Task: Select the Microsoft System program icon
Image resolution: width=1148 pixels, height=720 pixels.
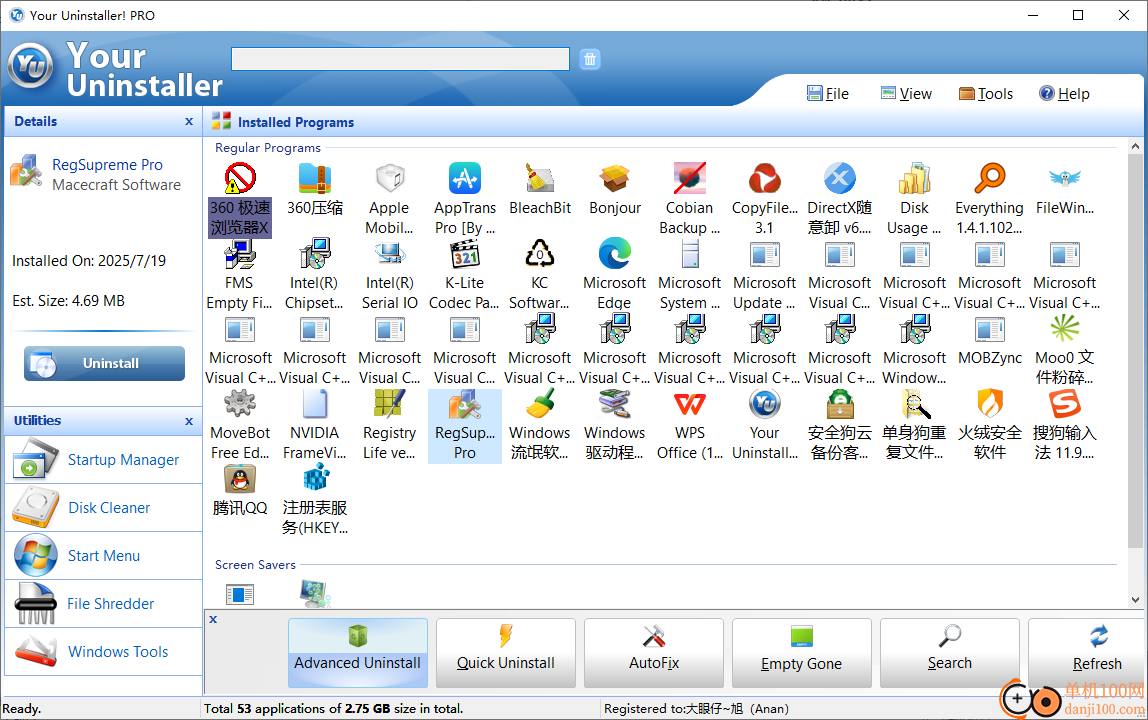Action: pyautogui.click(x=690, y=254)
